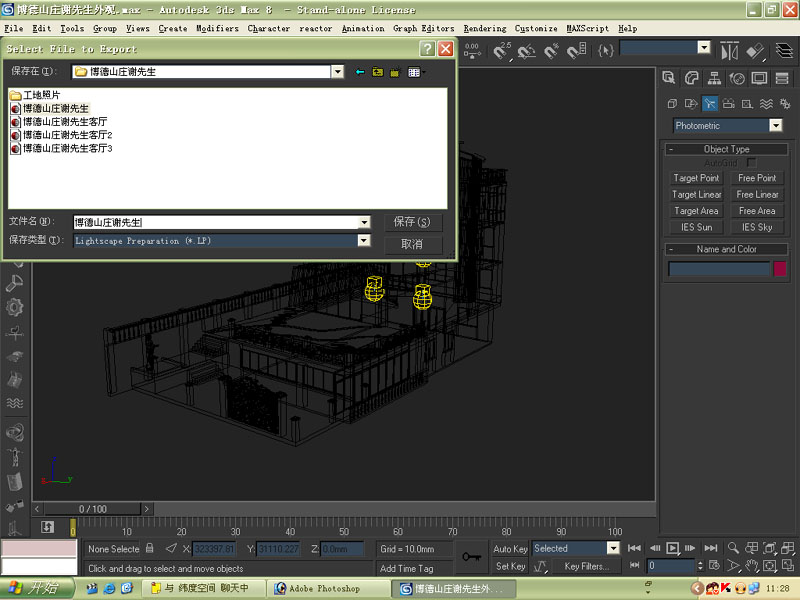Open the MAXScript menu
Viewport: 800px width, 600px height.
pyautogui.click(x=588, y=29)
